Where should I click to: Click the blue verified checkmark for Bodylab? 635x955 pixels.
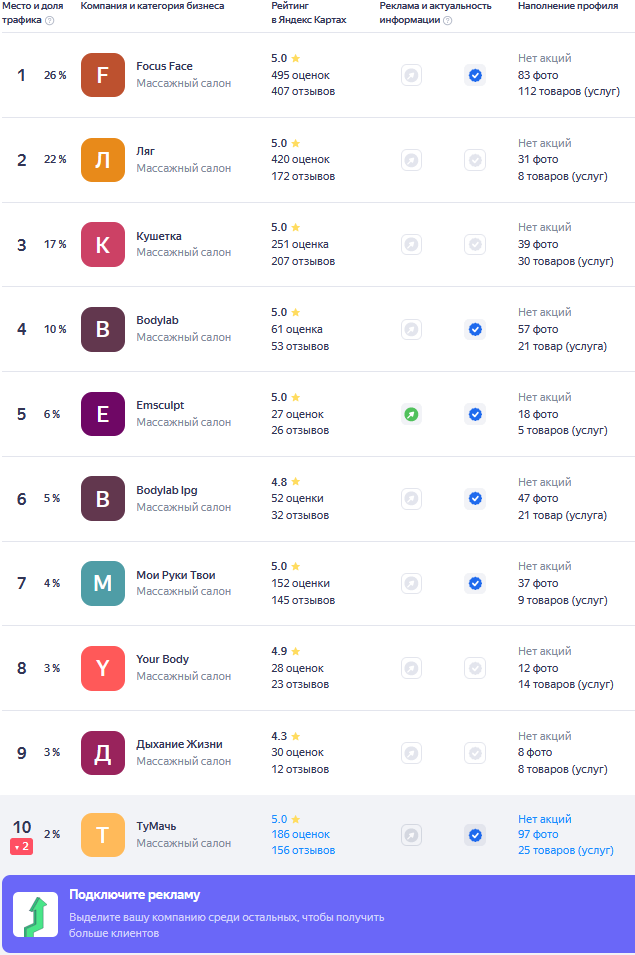click(475, 329)
